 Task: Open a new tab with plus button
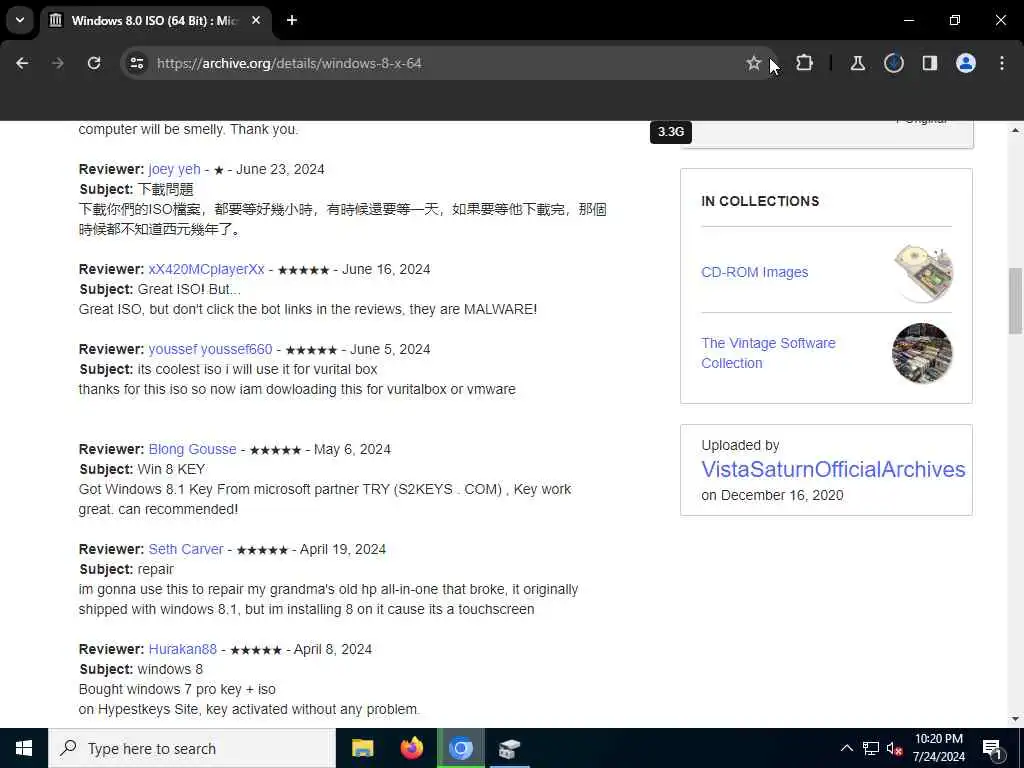[292, 20]
